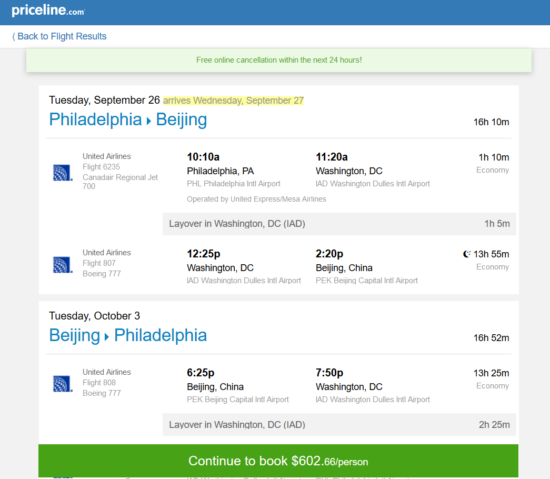Select the Beijing to Philadelphia heading
This screenshot has width=550, height=479.
[128, 335]
